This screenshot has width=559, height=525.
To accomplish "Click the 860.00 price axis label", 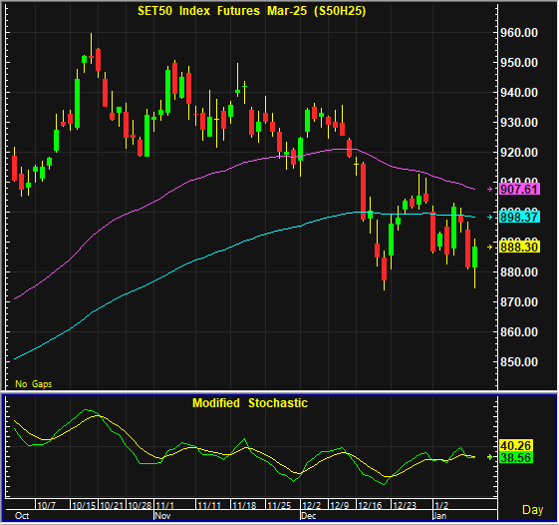I will (x=519, y=332).
